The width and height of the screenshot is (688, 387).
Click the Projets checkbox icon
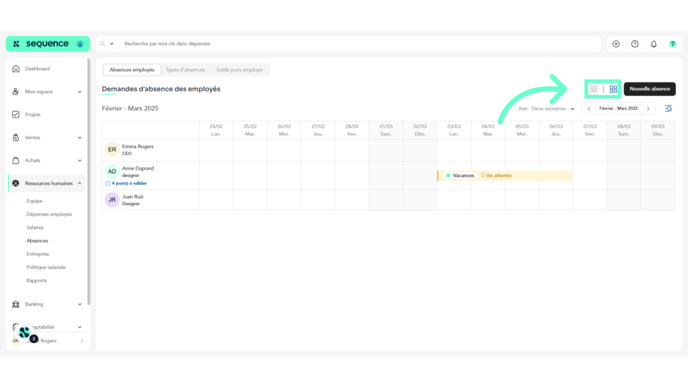pyautogui.click(x=16, y=115)
